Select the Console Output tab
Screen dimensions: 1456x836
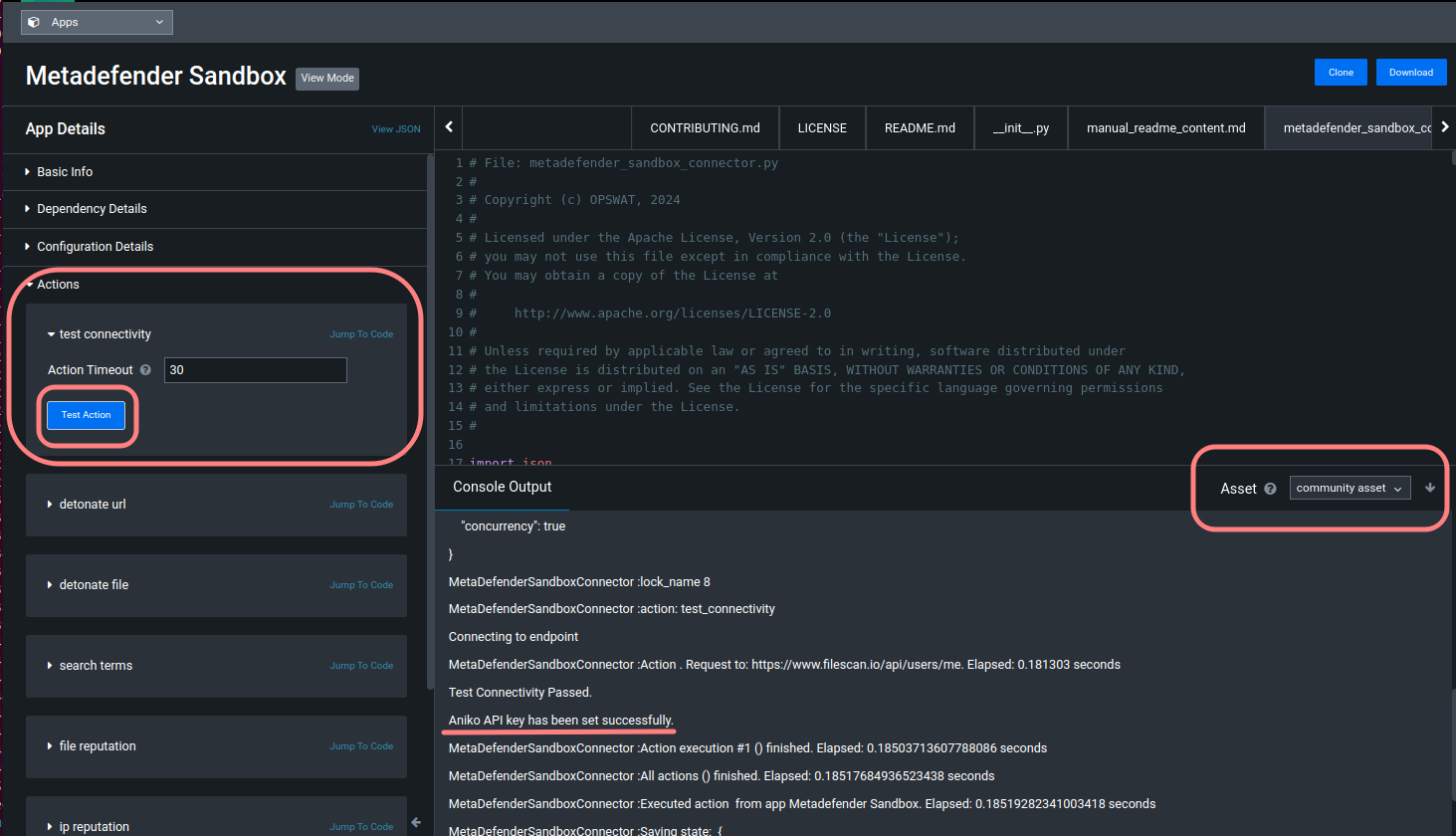(502, 487)
